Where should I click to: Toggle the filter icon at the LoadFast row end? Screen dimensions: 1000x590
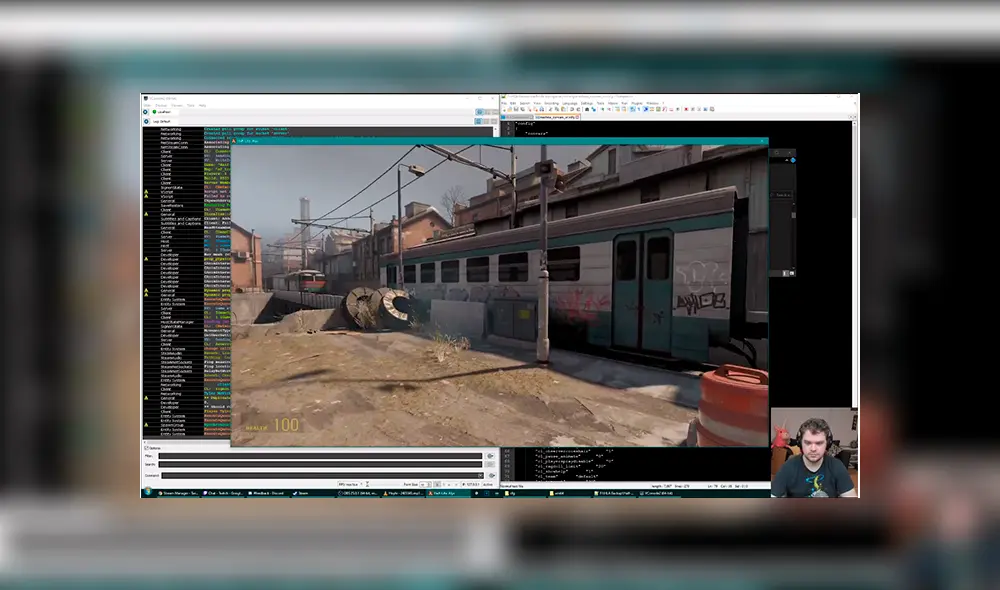click(x=480, y=112)
